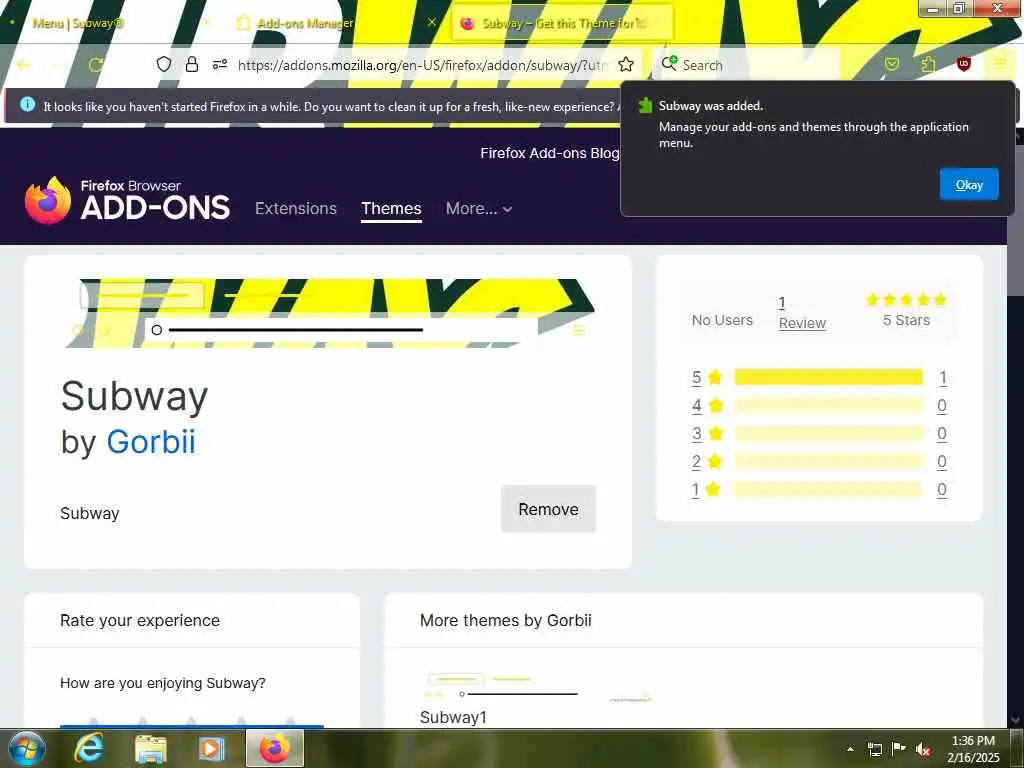Switch to the Menu | Subway tab
The width and height of the screenshot is (1024, 768).
[x=106, y=23]
